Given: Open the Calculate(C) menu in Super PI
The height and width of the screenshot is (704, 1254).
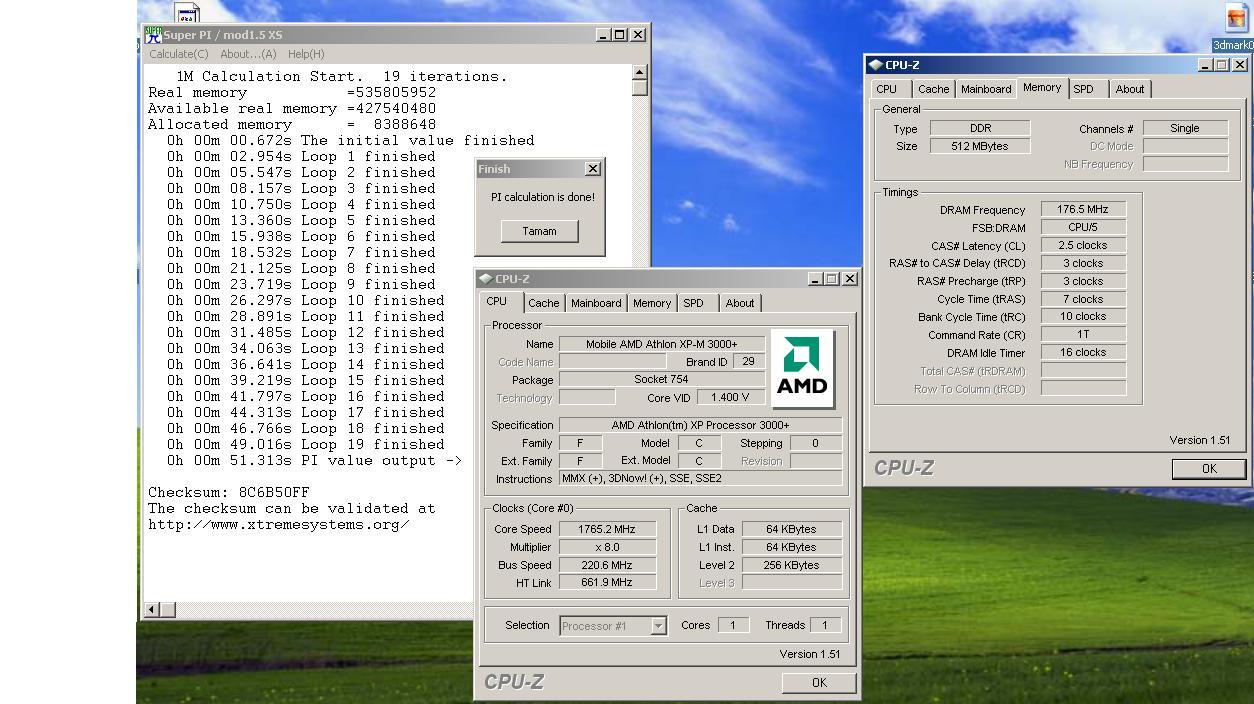Looking at the screenshot, I should pyautogui.click(x=179, y=54).
